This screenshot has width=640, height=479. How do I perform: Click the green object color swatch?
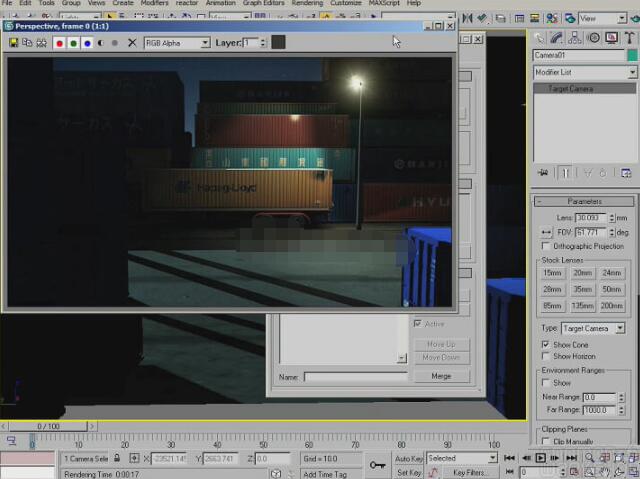(x=632, y=55)
